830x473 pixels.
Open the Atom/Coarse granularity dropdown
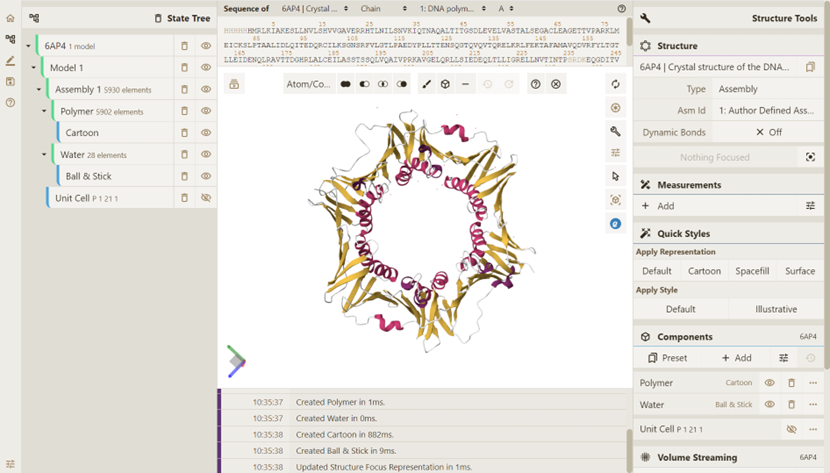pyautogui.click(x=308, y=85)
